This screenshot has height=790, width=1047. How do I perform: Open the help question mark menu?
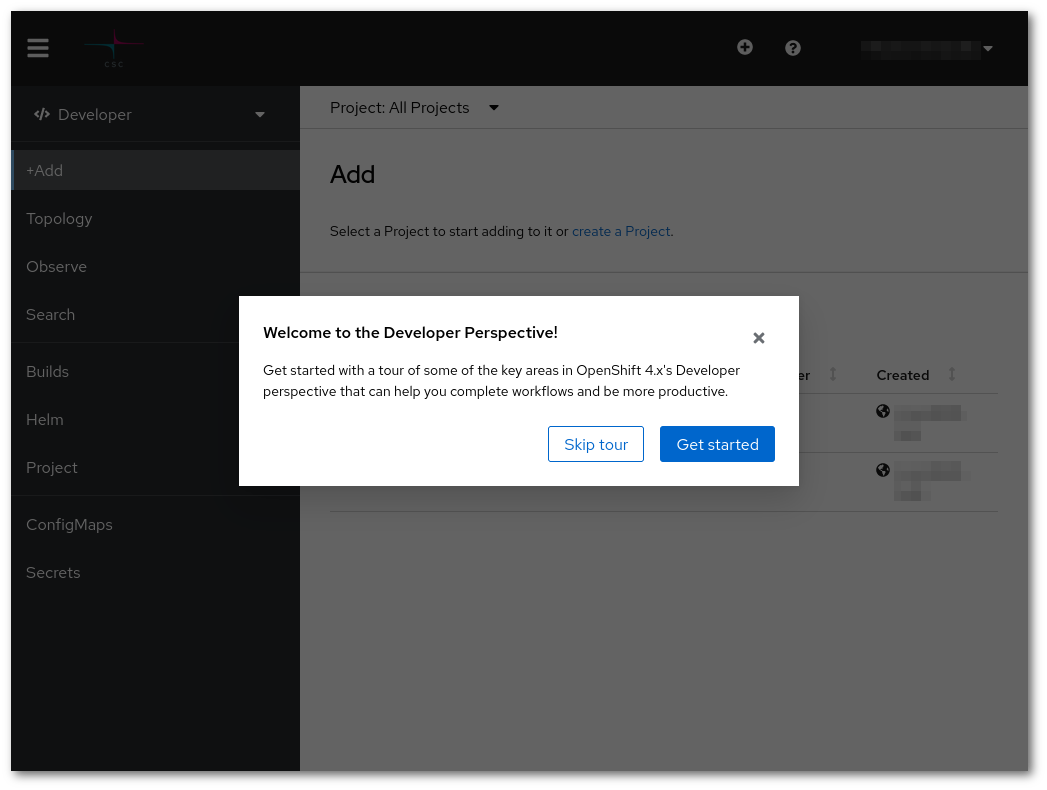793,48
